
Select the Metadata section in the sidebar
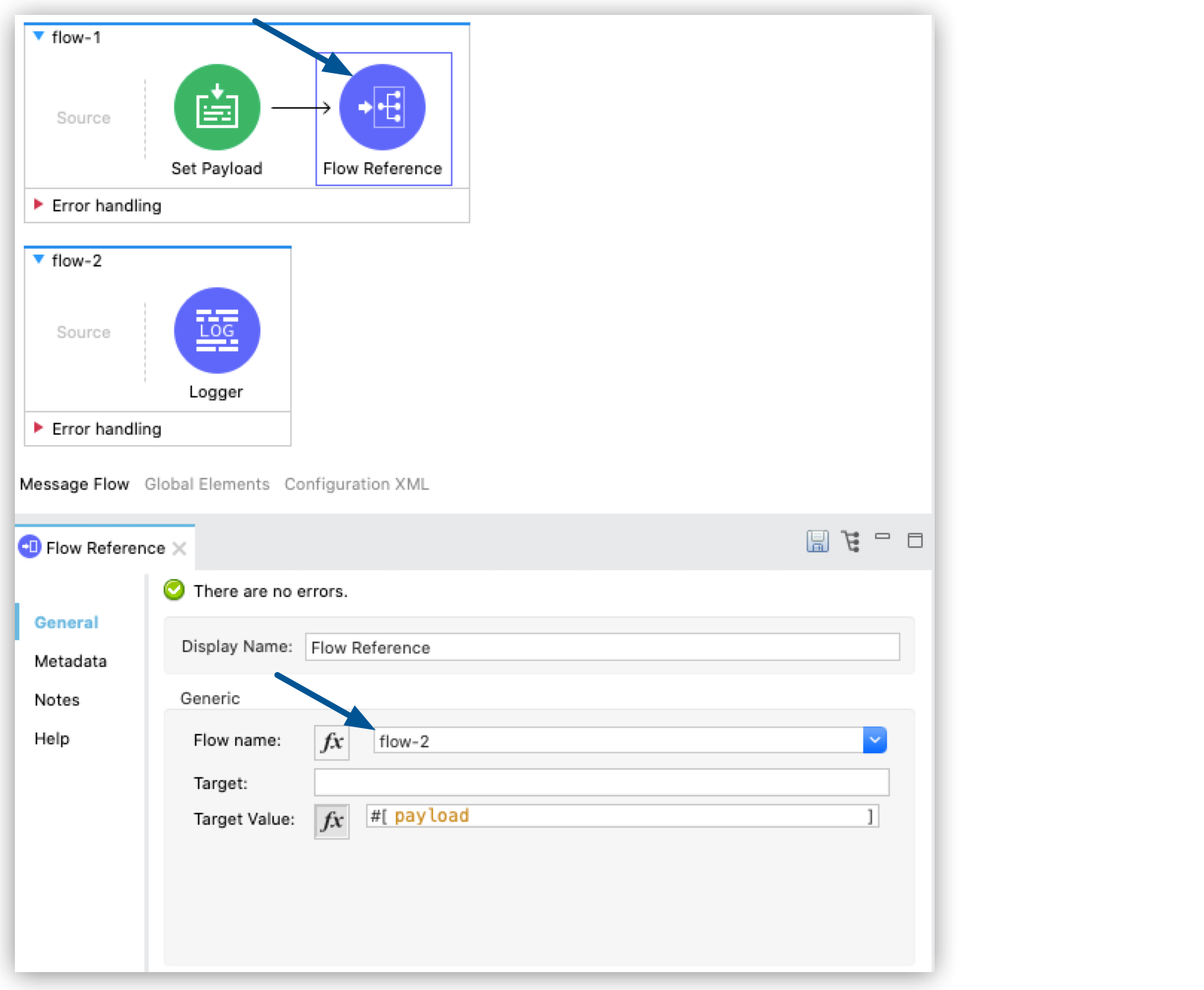69,661
